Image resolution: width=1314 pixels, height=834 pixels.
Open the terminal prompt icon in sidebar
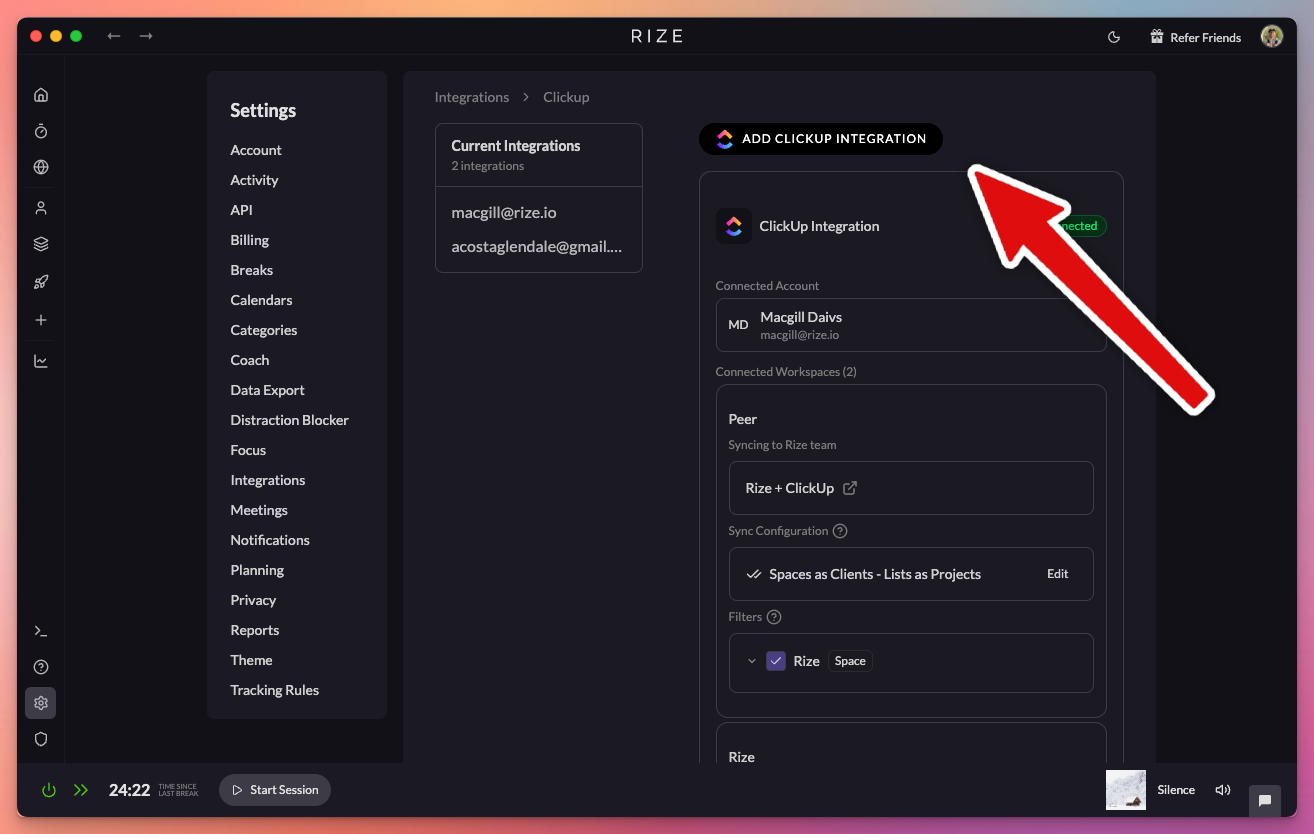click(41, 631)
